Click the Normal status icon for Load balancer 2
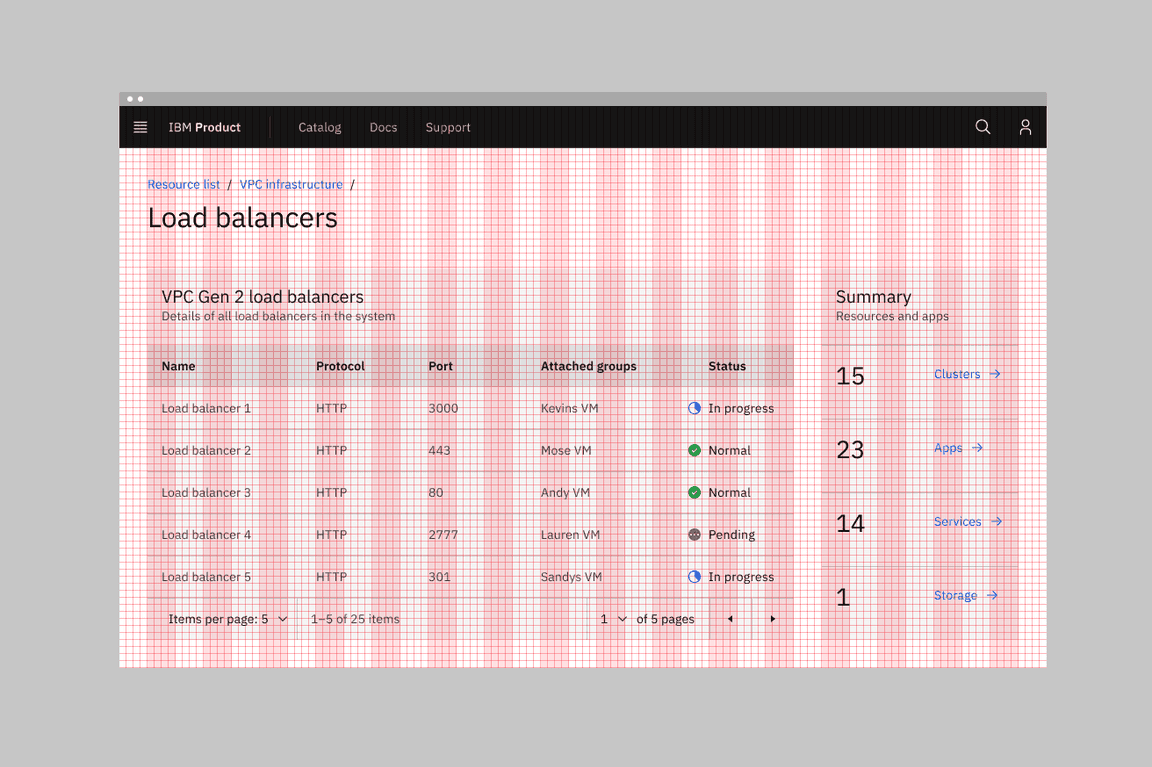The height and width of the screenshot is (767, 1152). 694,450
